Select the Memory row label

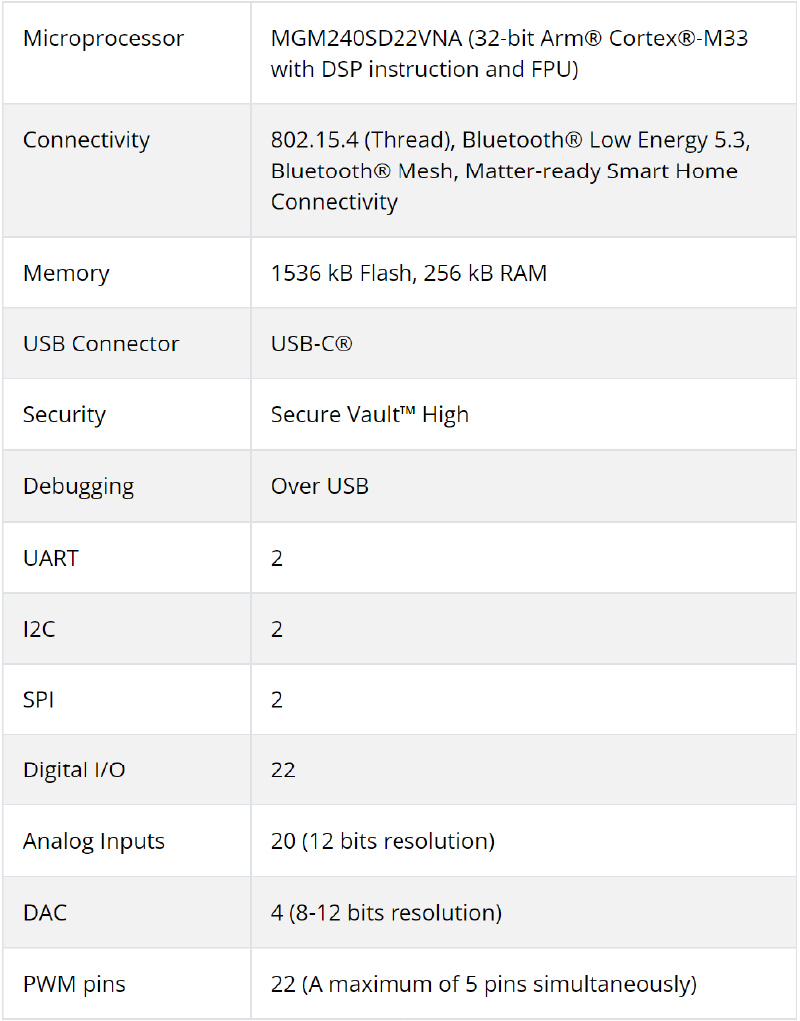66,273
